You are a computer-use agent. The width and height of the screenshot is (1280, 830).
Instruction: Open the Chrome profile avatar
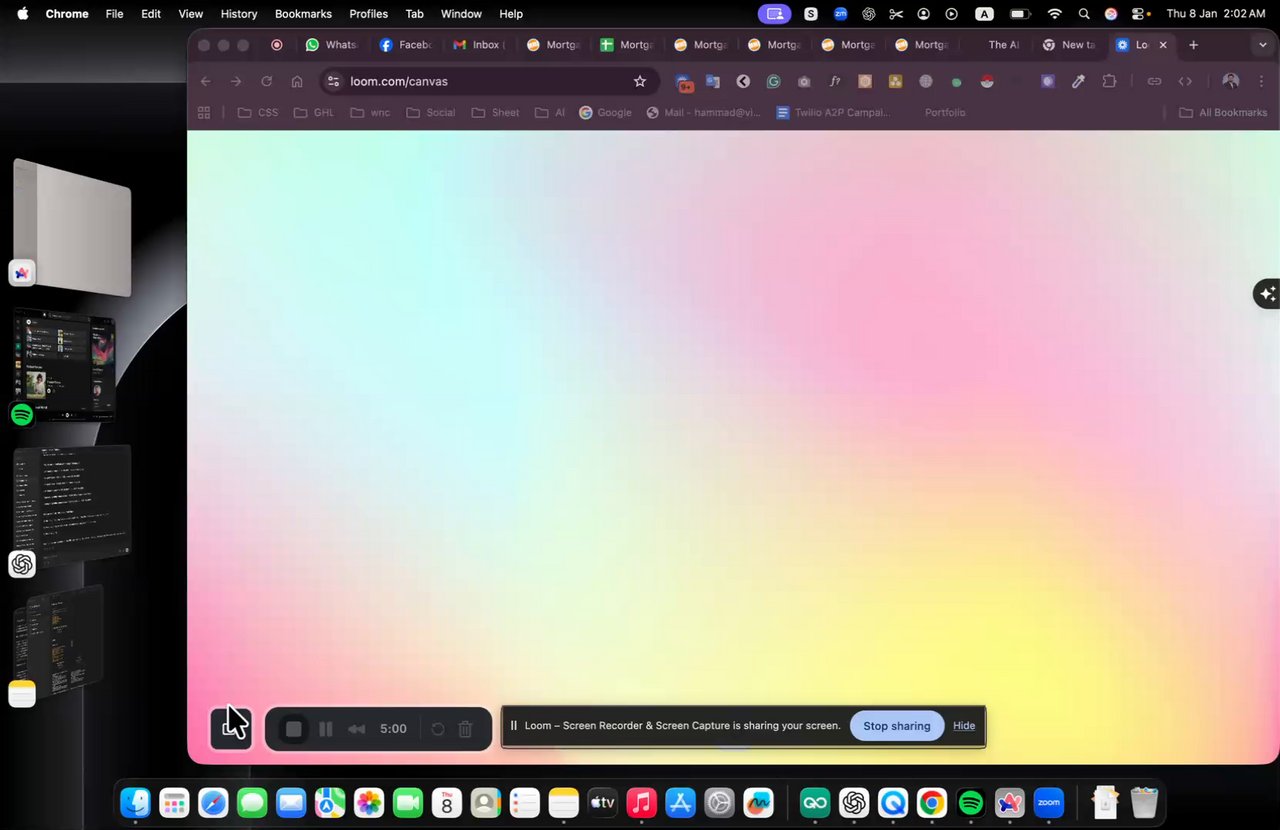[1231, 82]
